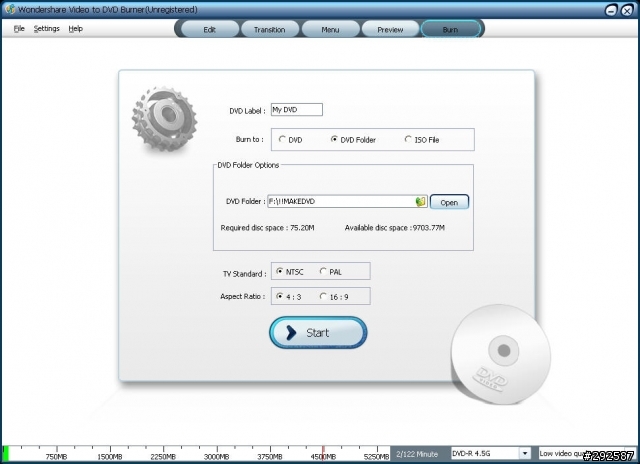Switch to the Edit tab

pyautogui.click(x=210, y=29)
